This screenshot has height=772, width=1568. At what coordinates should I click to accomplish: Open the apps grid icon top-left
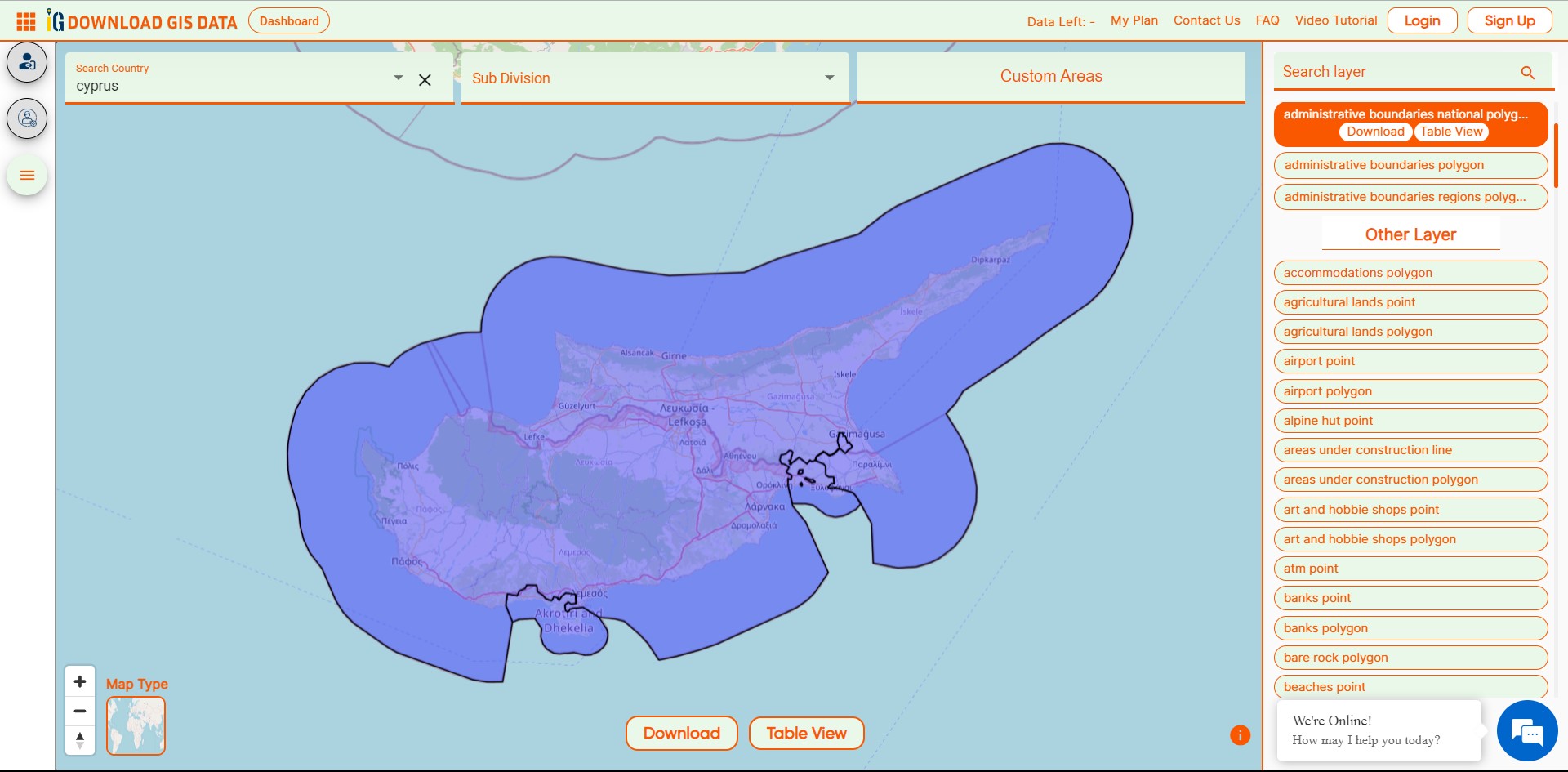pos(25,20)
